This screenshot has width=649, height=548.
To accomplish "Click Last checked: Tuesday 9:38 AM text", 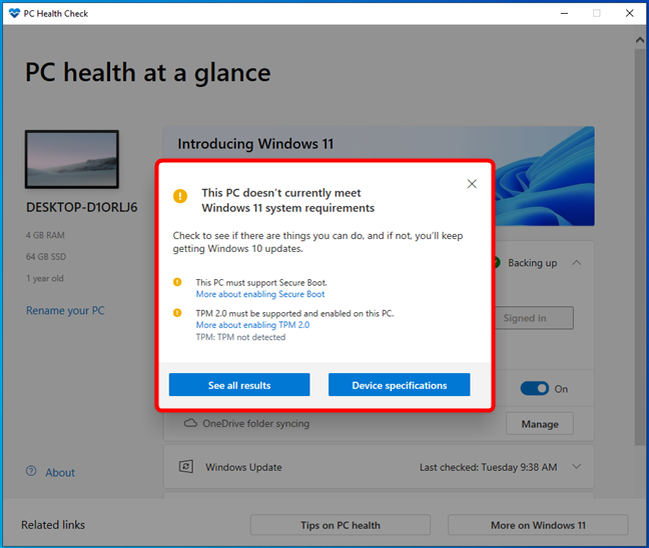I will [488, 467].
